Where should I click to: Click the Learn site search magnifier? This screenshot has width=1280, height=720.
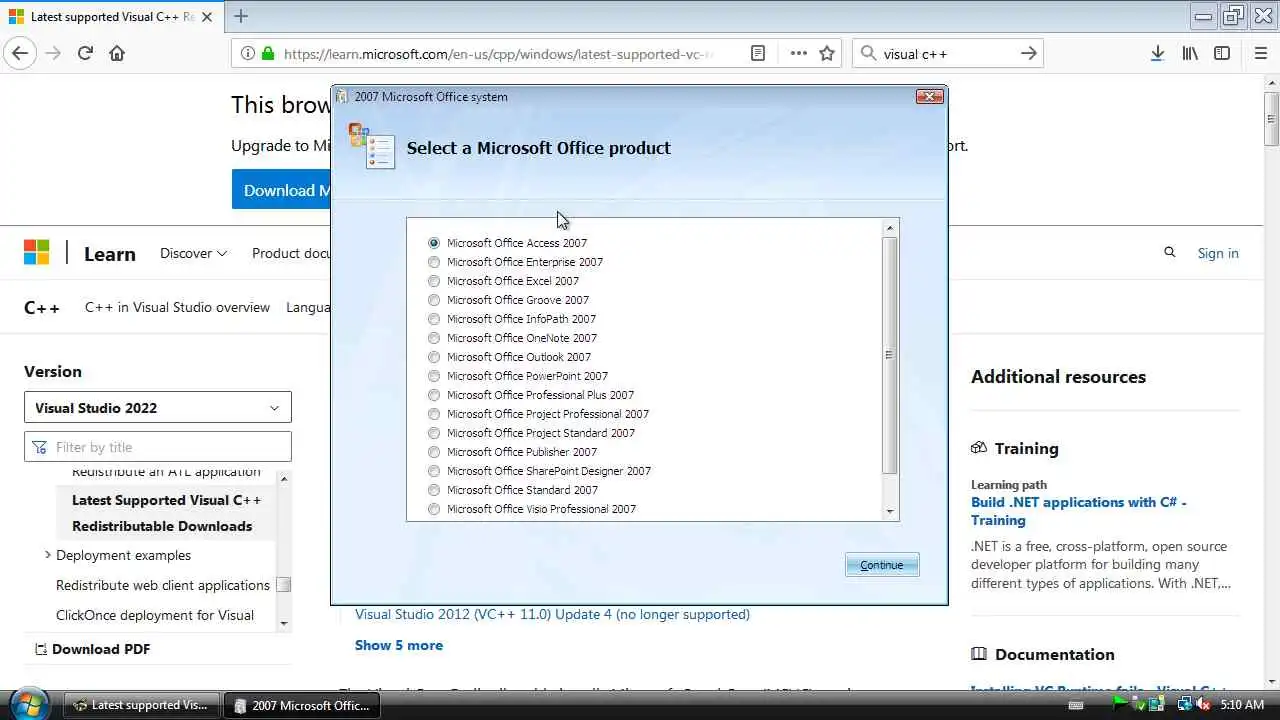[x=1170, y=253]
